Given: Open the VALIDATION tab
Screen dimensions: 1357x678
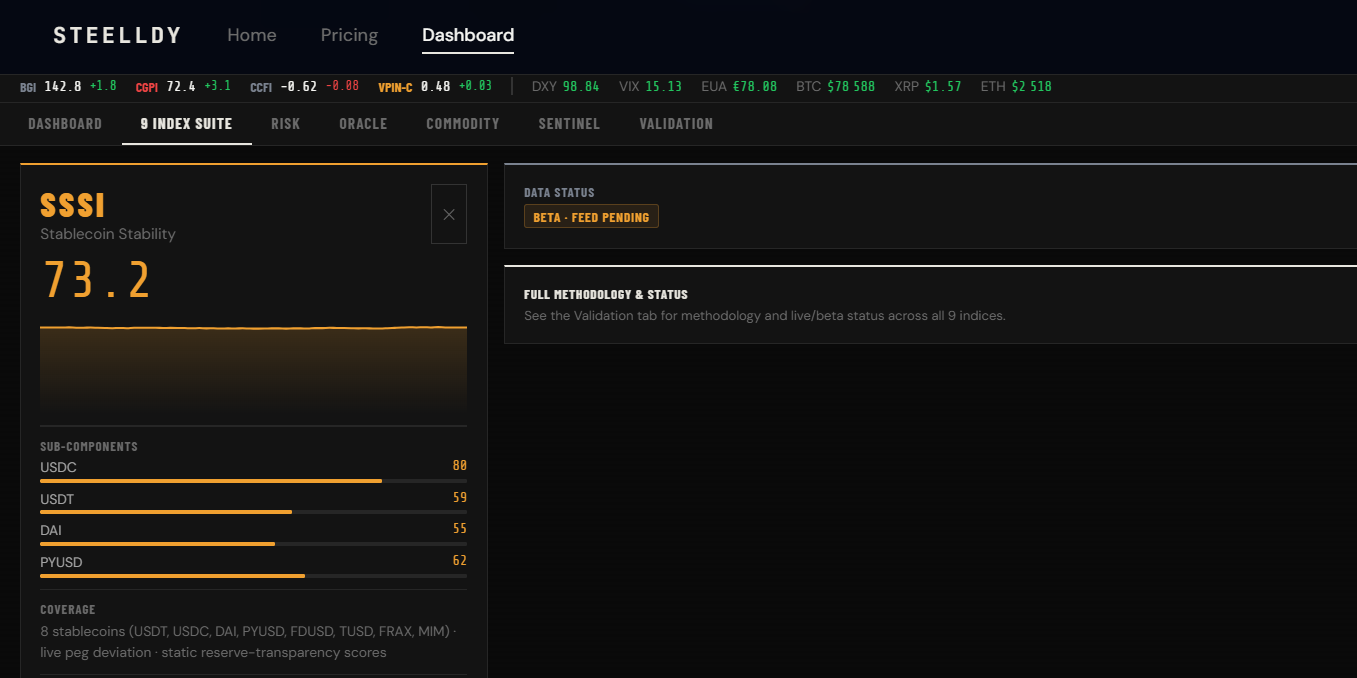Looking at the screenshot, I should pyautogui.click(x=676, y=124).
